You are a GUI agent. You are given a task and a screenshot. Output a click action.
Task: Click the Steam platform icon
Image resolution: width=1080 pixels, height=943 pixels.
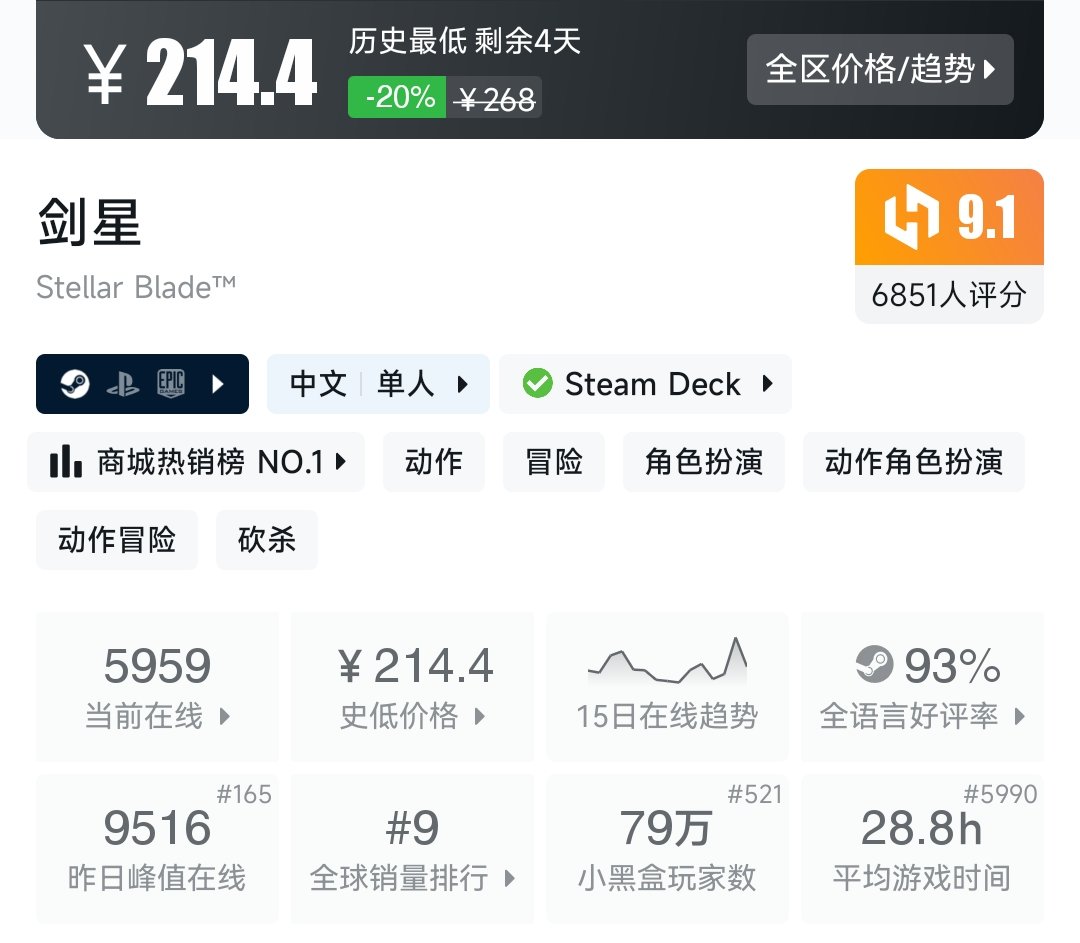click(x=74, y=384)
